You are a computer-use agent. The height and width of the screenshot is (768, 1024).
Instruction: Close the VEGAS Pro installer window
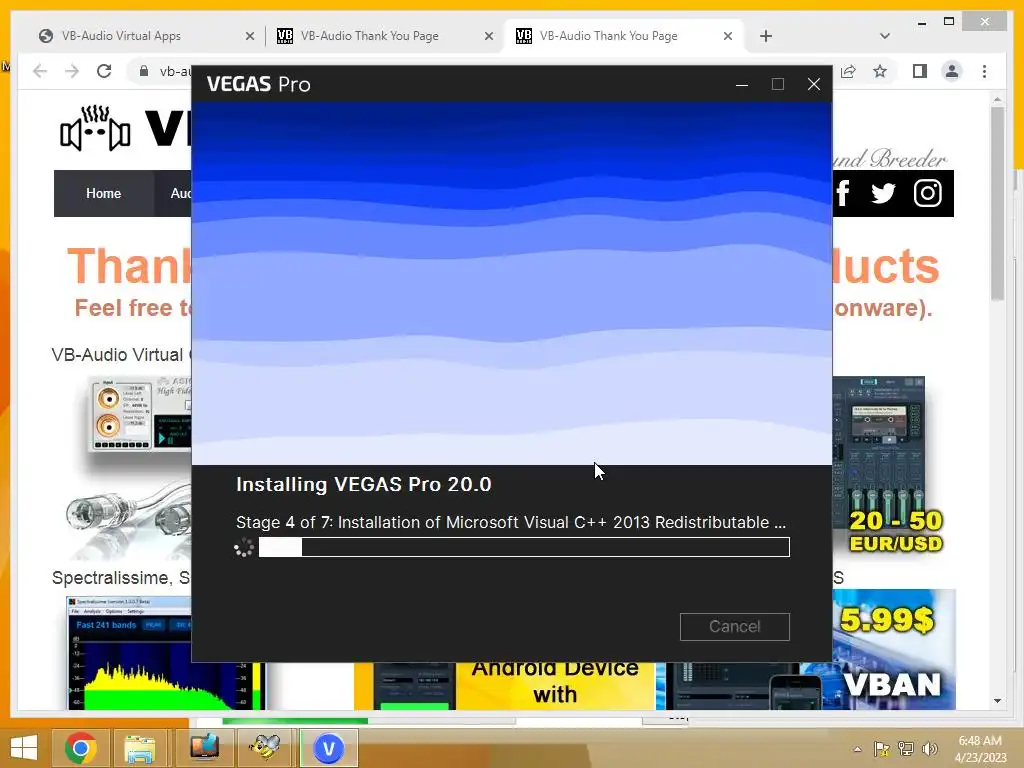point(814,84)
